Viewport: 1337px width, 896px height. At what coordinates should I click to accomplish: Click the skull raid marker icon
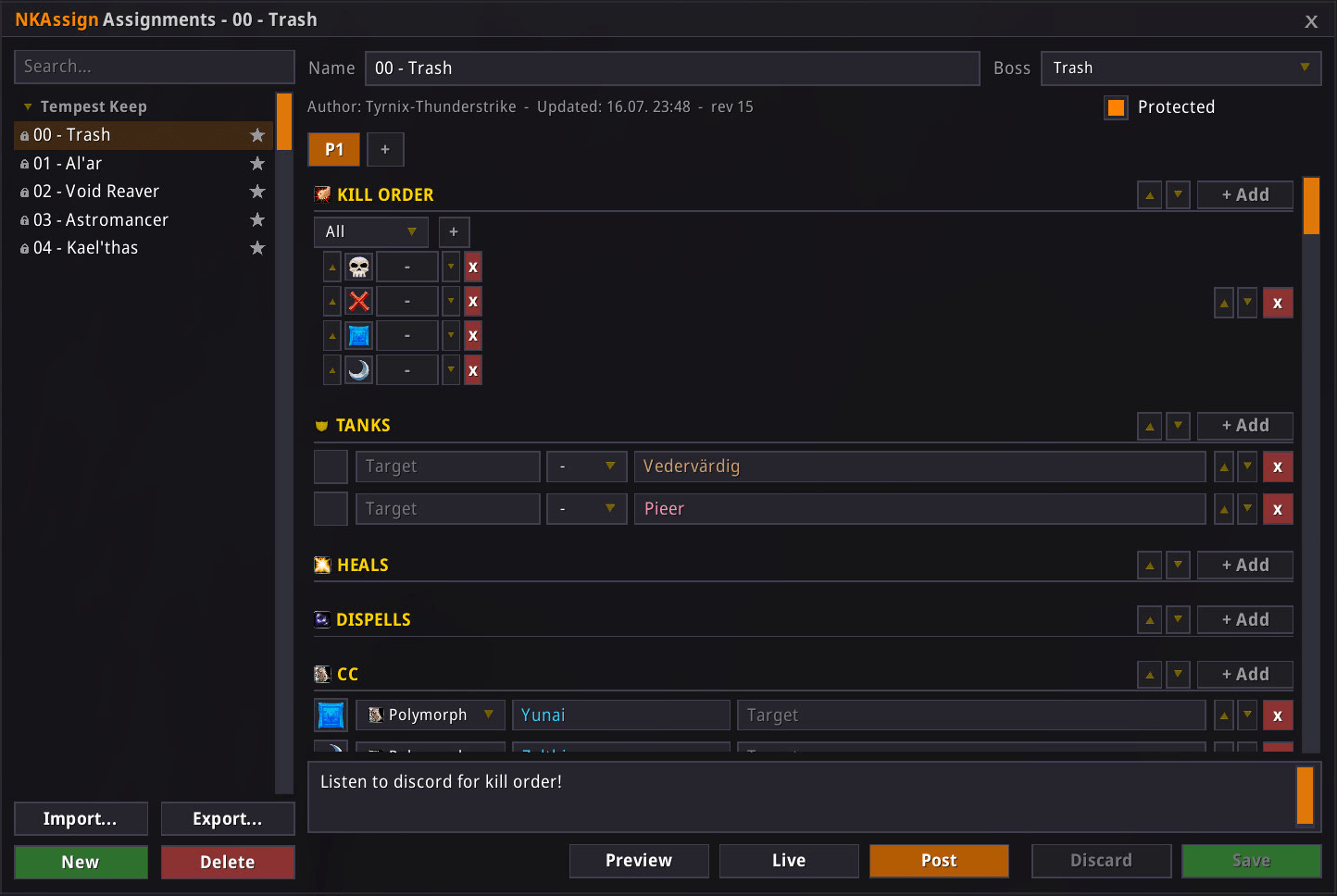359,268
